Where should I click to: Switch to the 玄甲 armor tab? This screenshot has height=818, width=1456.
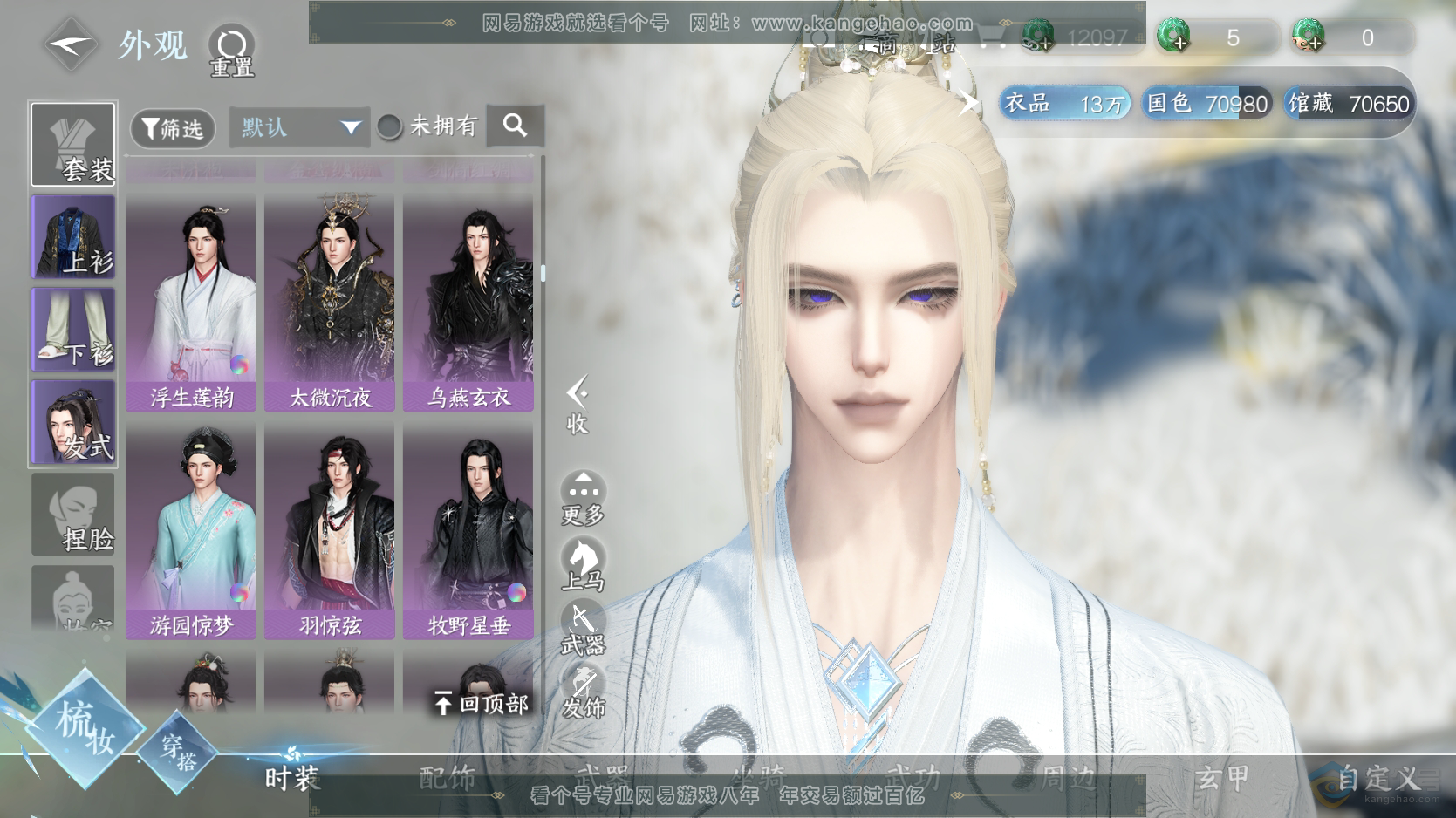point(1222,776)
